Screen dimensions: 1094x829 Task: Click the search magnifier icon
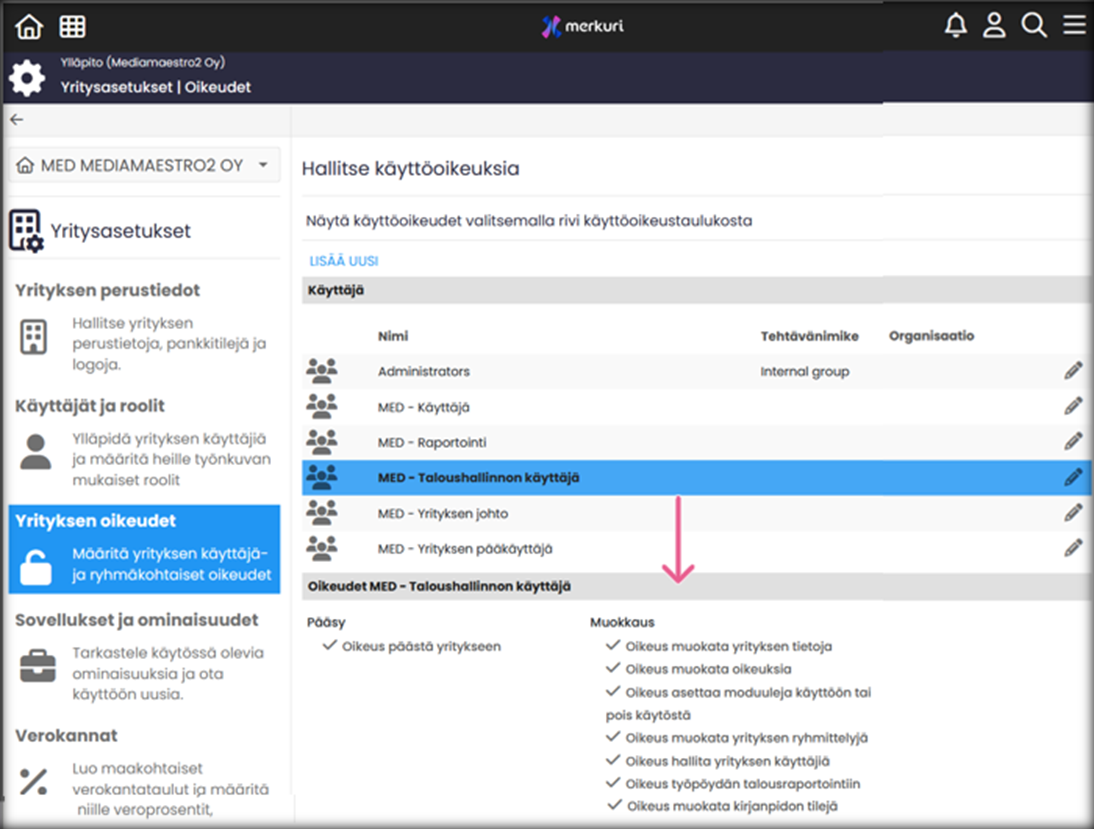click(1034, 26)
